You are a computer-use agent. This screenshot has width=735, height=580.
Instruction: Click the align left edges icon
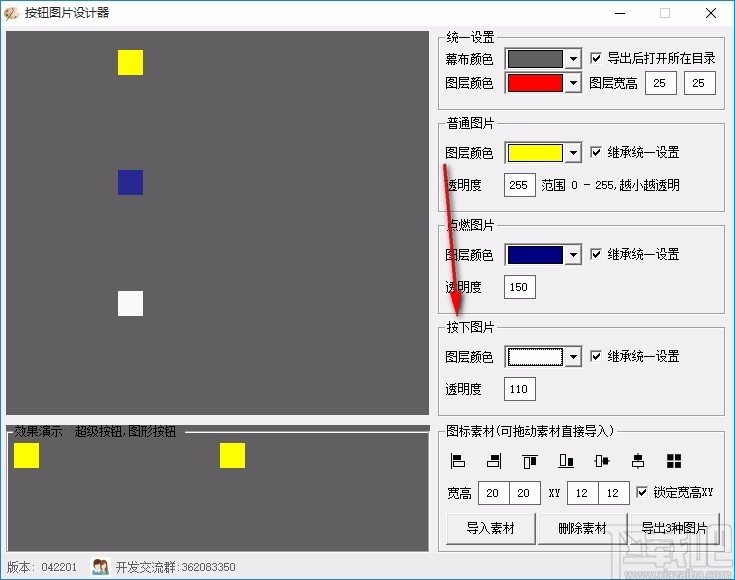457,461
